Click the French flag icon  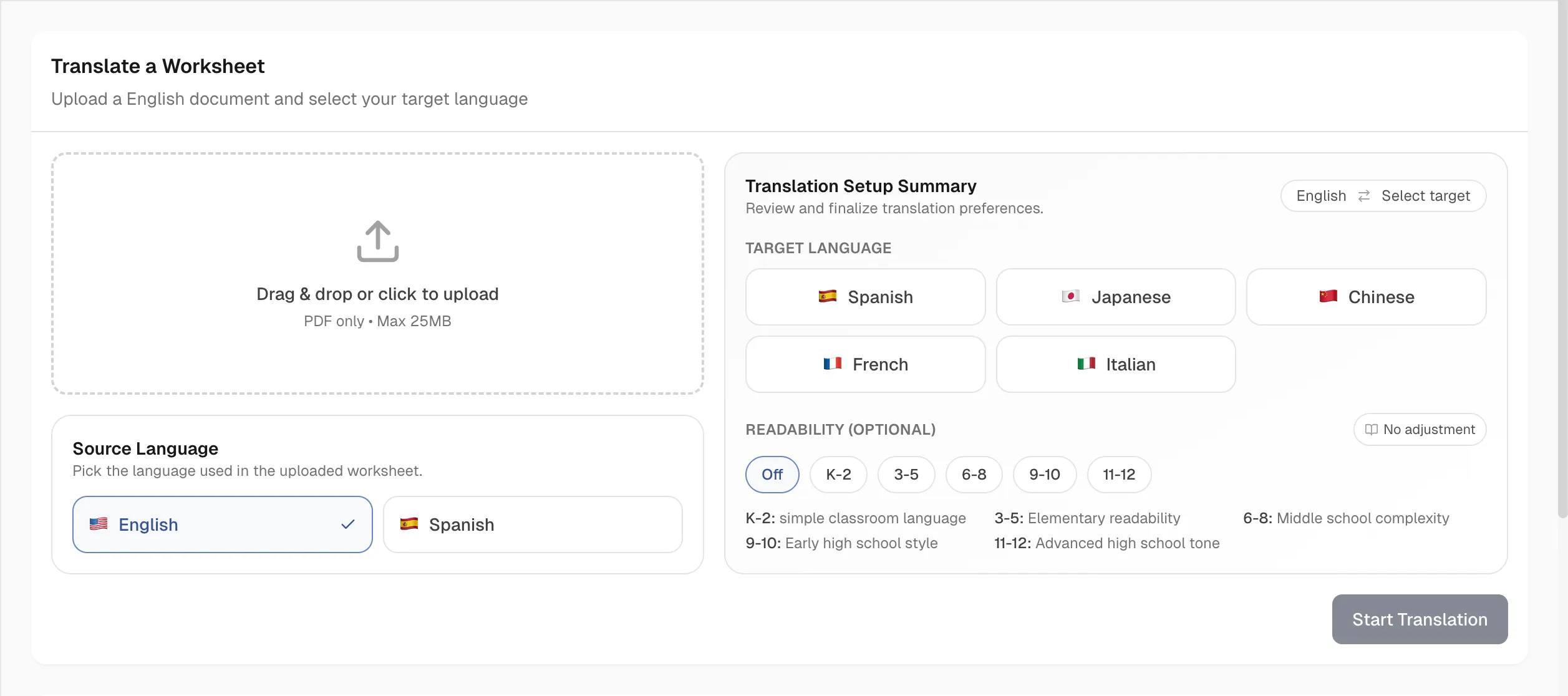[x=832, y=364]
